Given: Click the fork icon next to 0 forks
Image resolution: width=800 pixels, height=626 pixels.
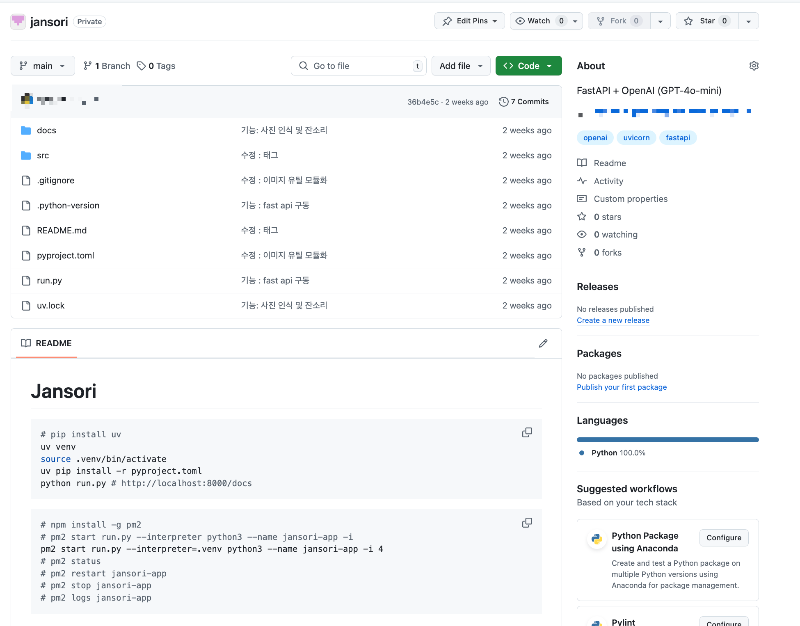Looking at the screenshot, I should click(x=582, y=252).
